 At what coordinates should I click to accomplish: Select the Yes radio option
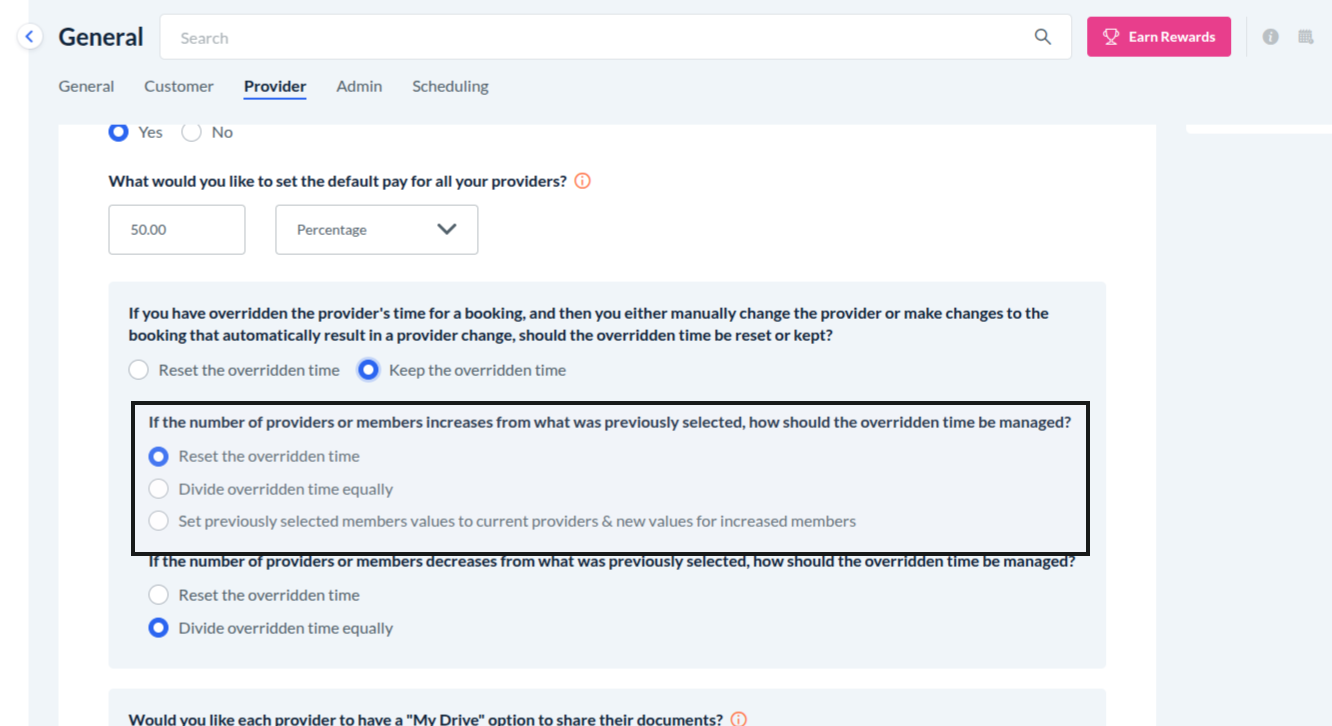pos(118,132)
